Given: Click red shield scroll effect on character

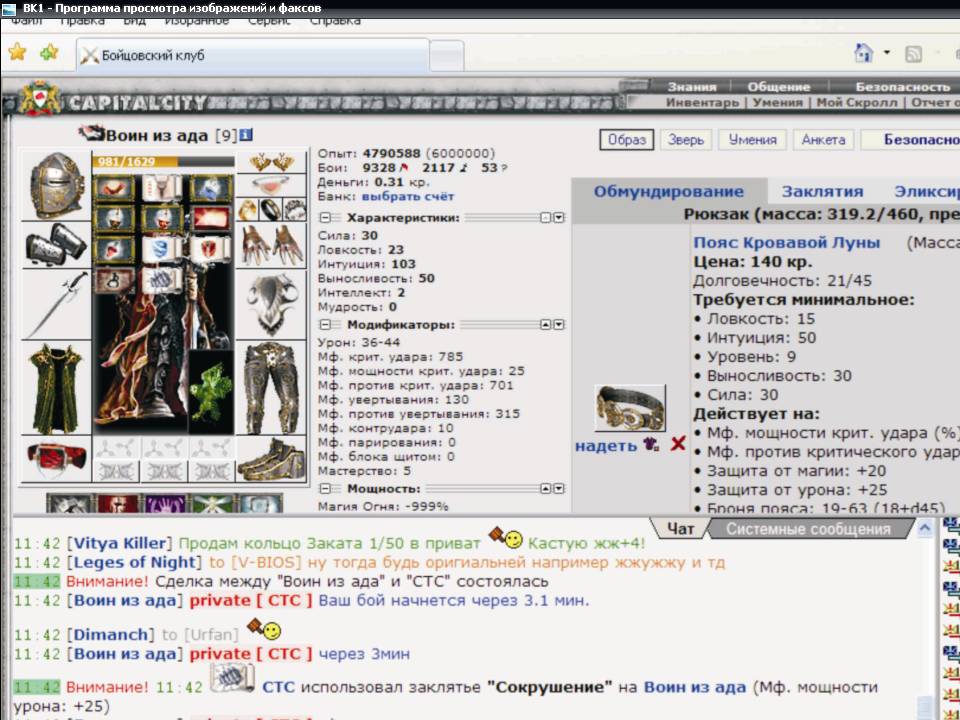Looking at the screenshot, I should [x=210, y=249].
